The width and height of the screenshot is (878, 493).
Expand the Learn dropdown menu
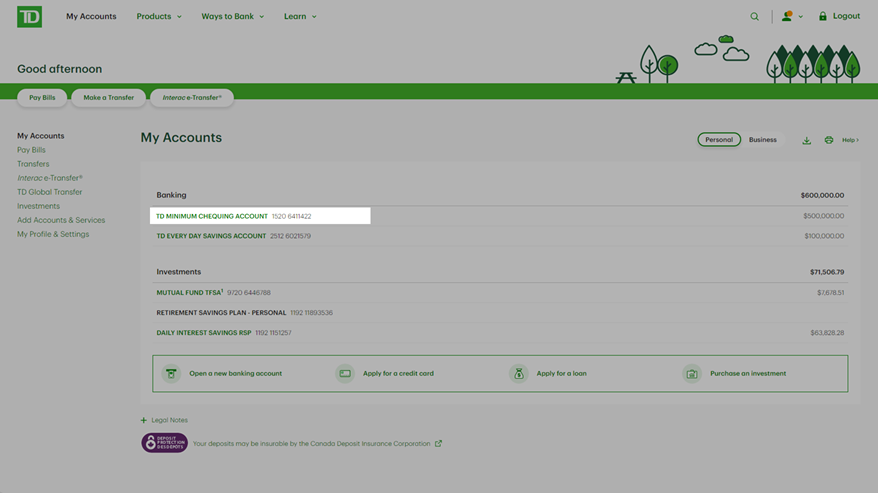[x=299, y=17]
